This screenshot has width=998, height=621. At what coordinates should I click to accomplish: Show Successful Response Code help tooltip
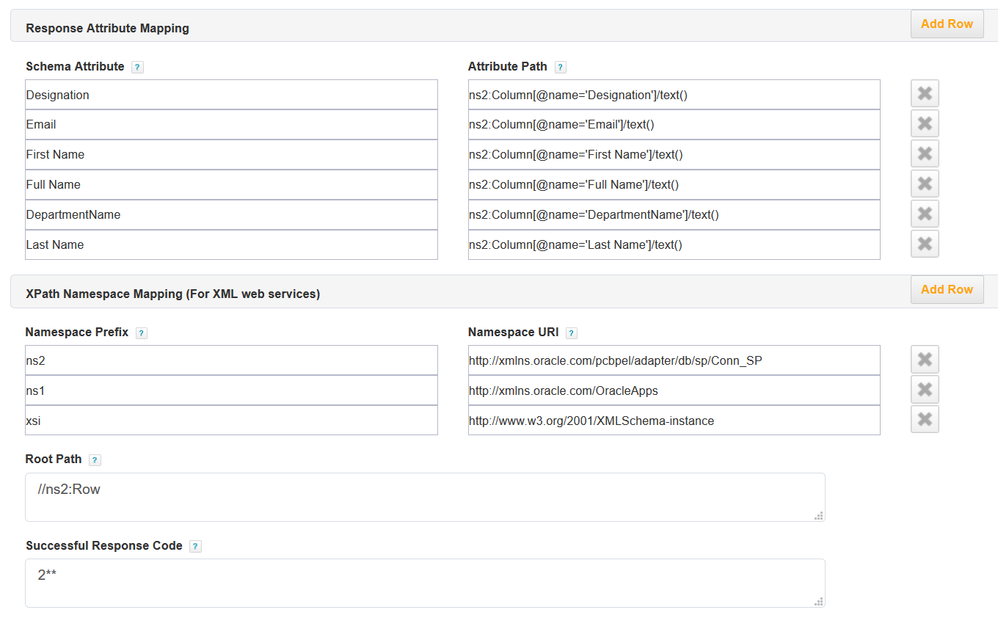coord(195,547)
